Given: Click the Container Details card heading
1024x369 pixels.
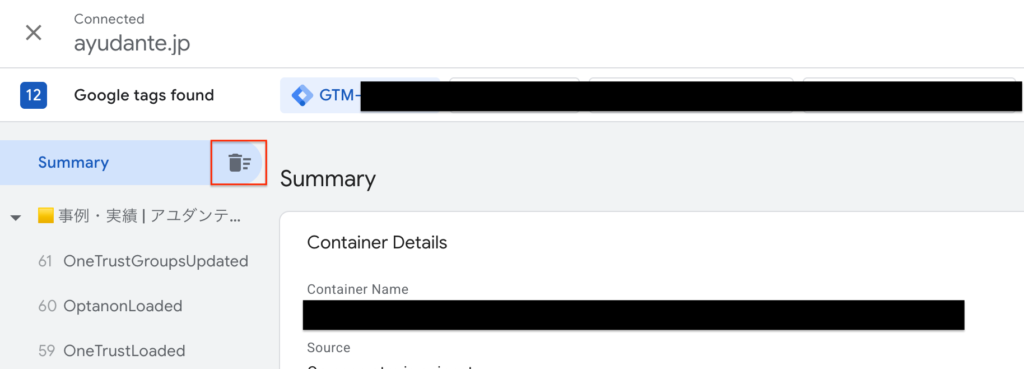Looking at the screenshot, I should click(x=377, y=243).
